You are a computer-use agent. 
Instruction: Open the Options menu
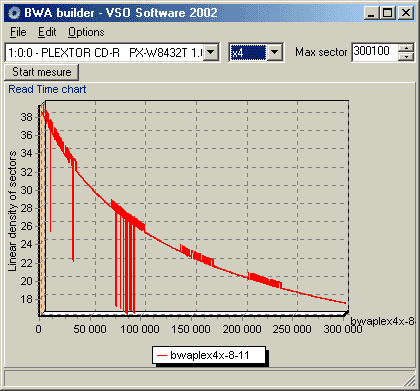[86, 32]
